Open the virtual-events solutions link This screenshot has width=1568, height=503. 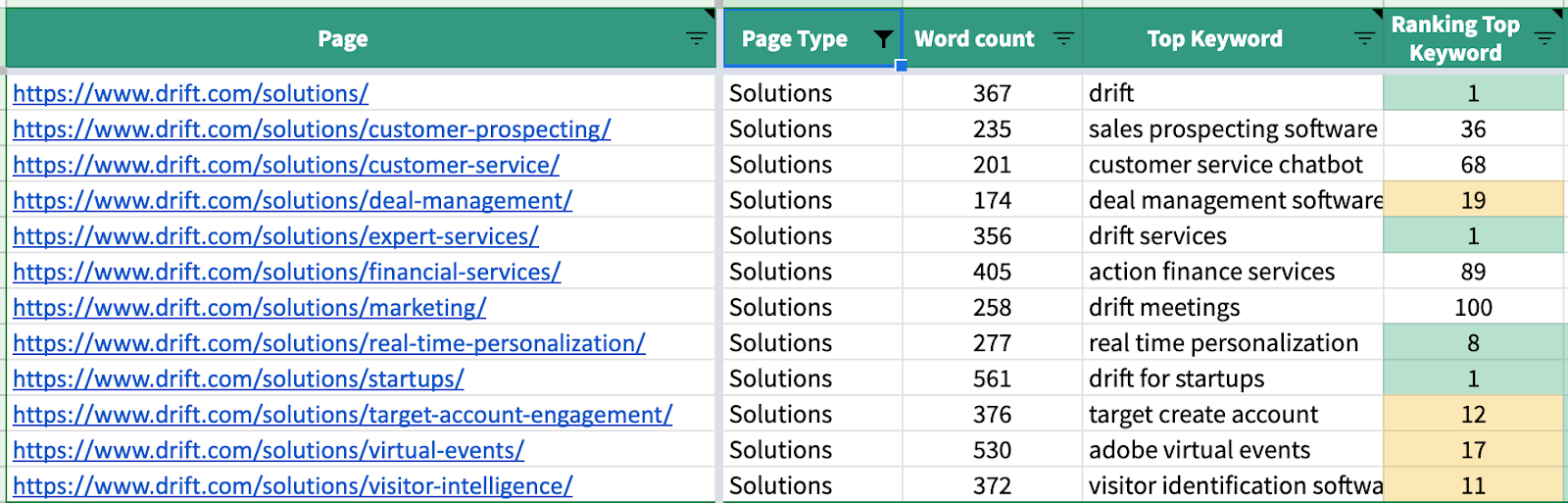point(269,450)
